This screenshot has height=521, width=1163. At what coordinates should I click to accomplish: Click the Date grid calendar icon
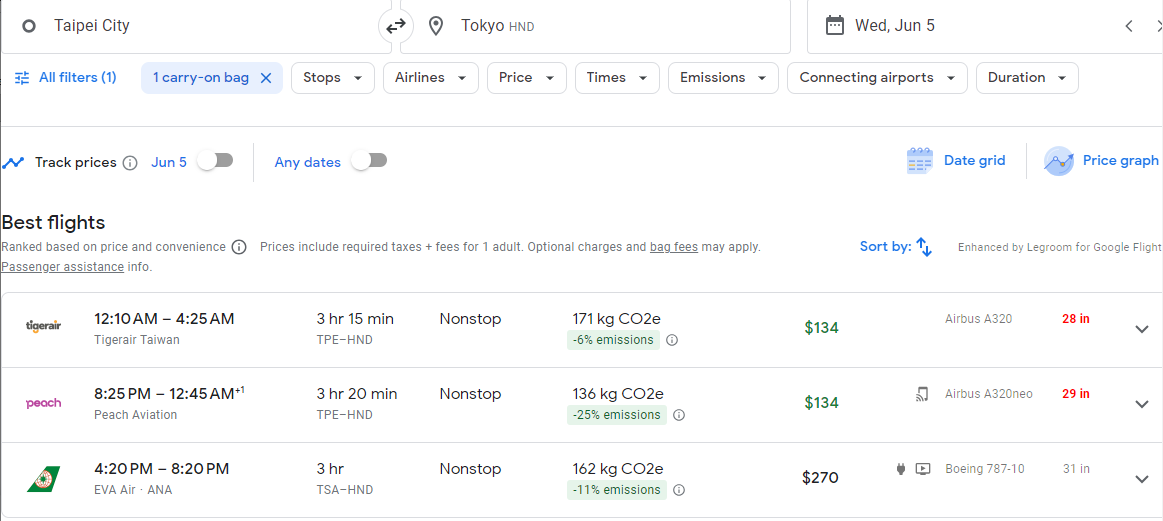click(x=919, y=161)
